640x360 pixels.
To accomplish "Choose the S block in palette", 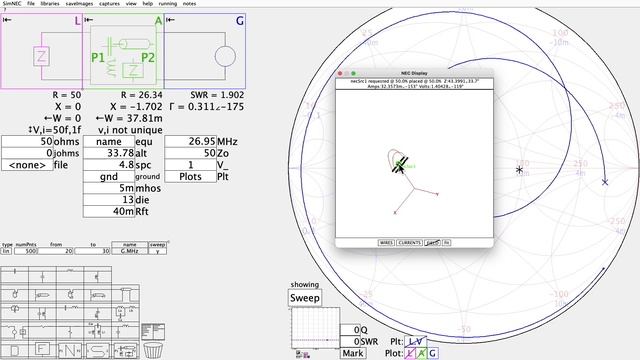I will 98,351.
